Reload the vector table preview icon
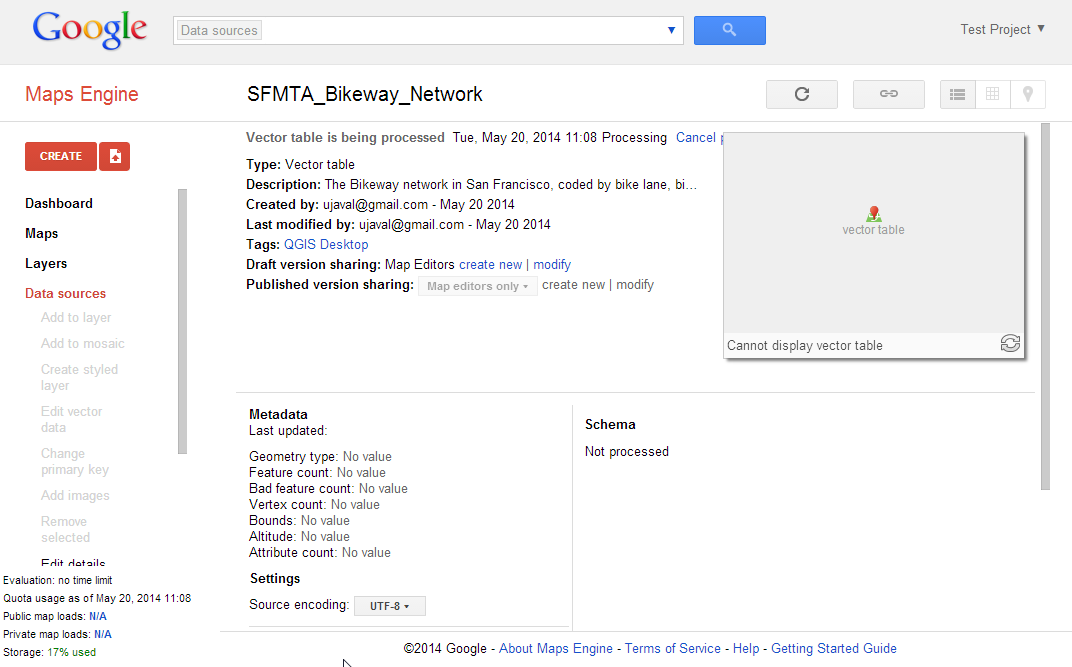The width and height of the screenshot is (1072, 667). point(1010,344)
